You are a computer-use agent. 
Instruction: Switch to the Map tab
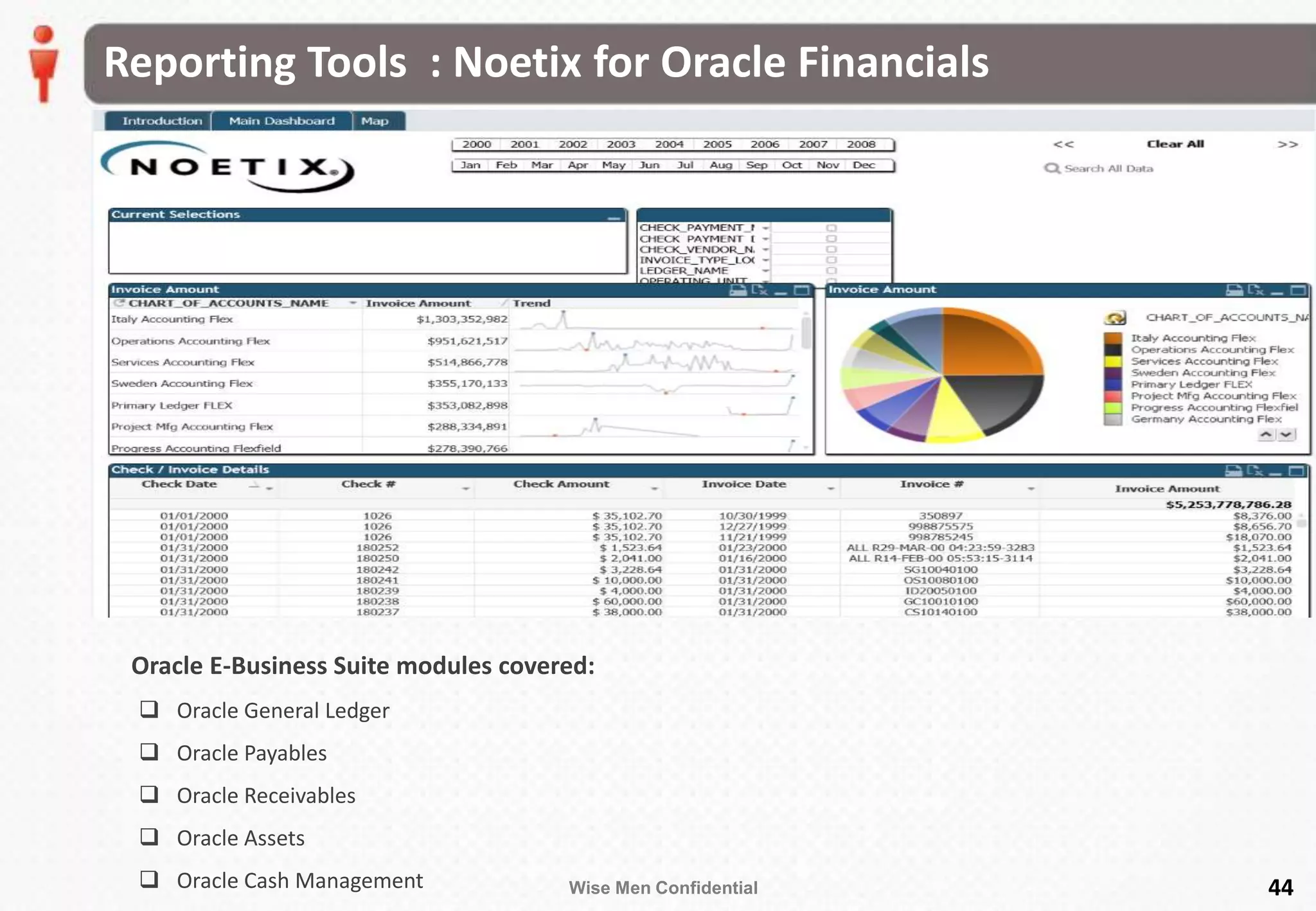[378, 121]
